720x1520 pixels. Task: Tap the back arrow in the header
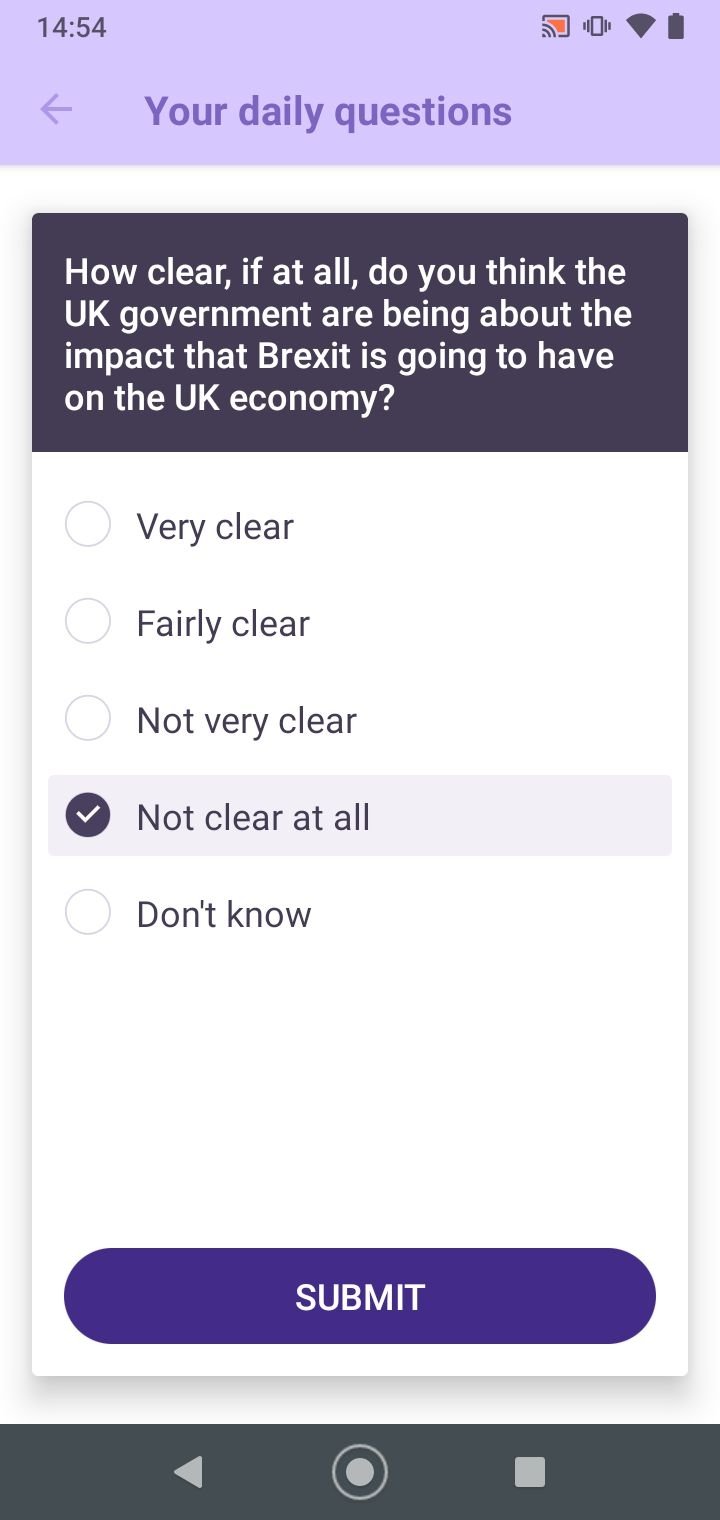click(x=56, y=110)
